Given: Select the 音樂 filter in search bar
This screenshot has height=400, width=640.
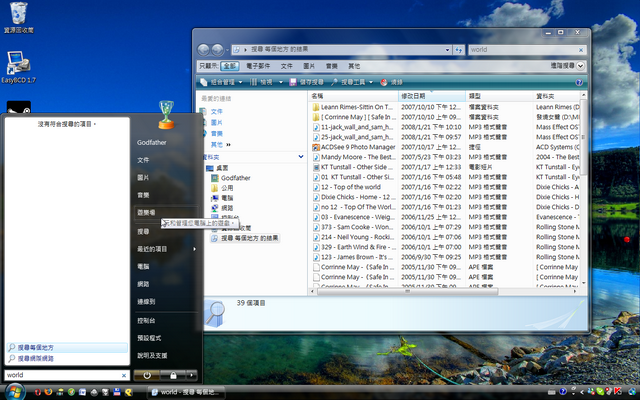Looking at the screenshot, I should pyautogui.click(x=331, y=66).
